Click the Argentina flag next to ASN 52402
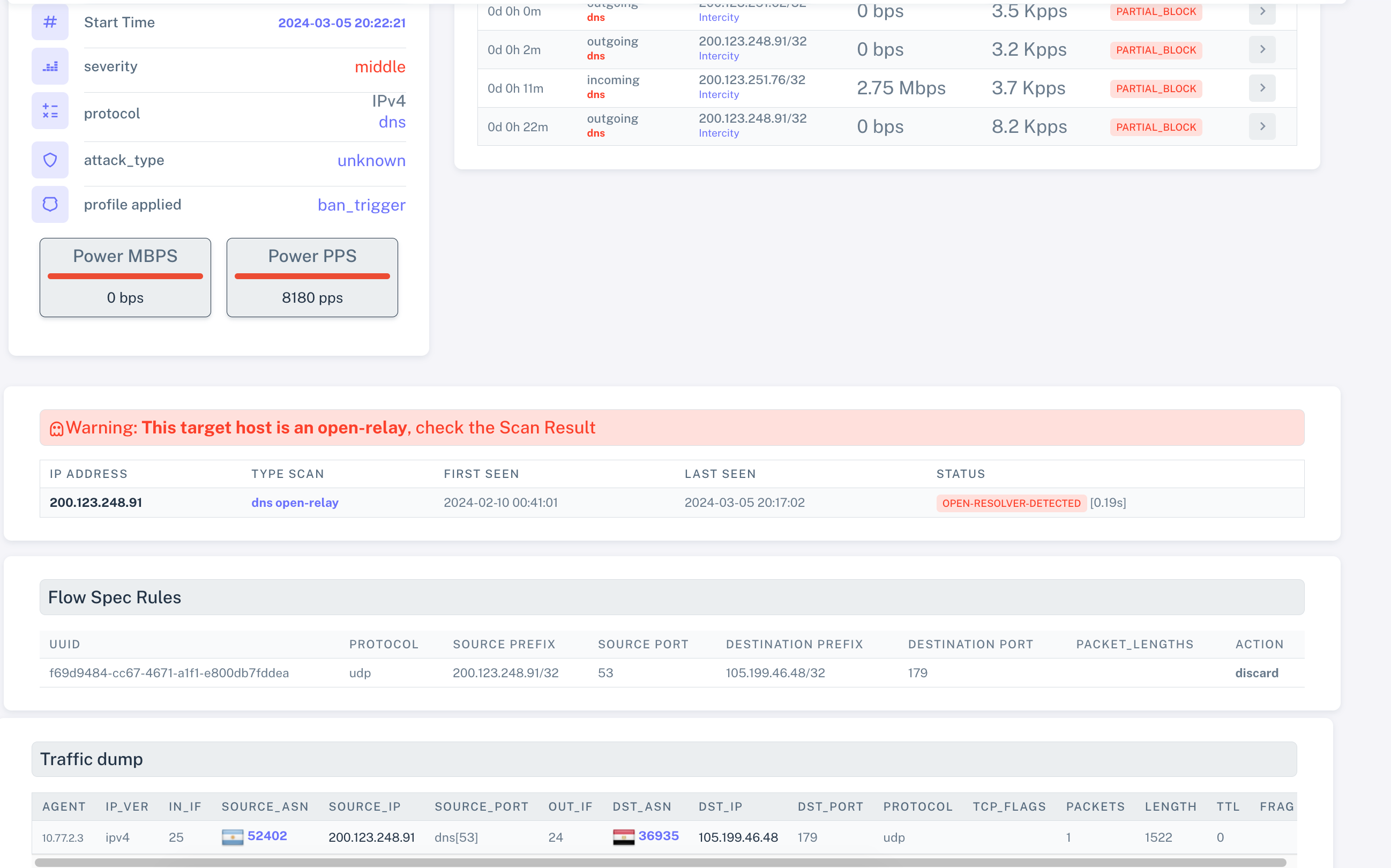 (x=233, y=837)
